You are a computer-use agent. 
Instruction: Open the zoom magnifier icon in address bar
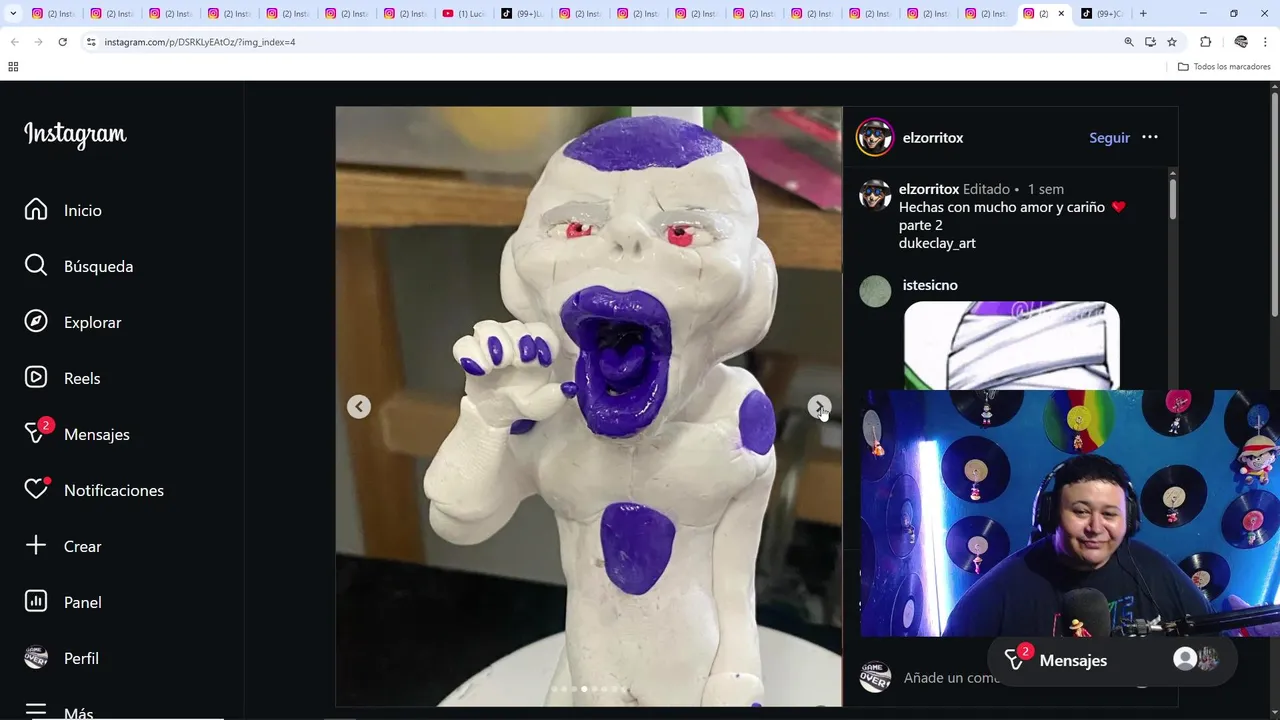(1129, 42)
